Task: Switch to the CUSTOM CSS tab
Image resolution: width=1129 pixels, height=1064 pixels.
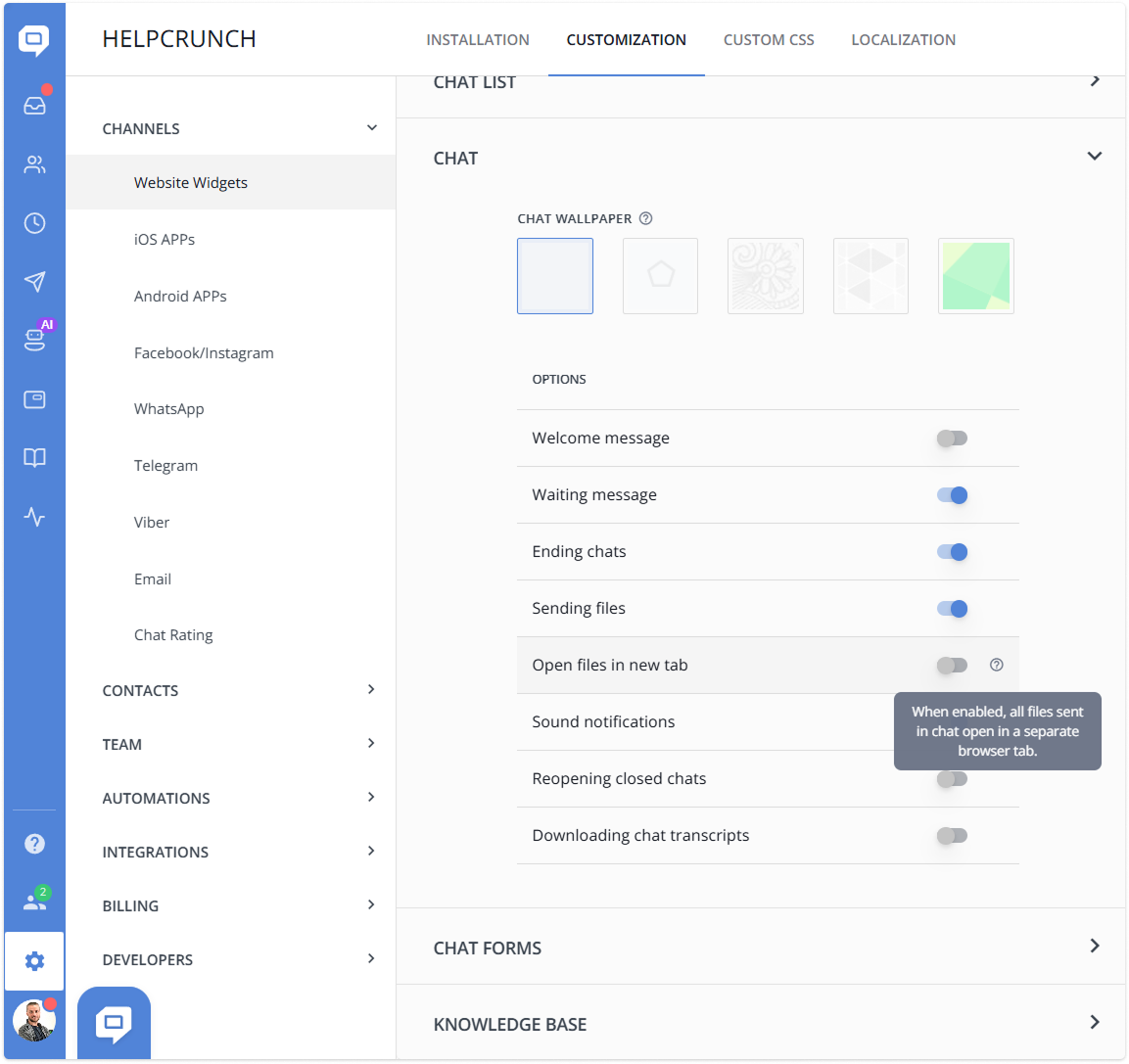Action: 769,40
